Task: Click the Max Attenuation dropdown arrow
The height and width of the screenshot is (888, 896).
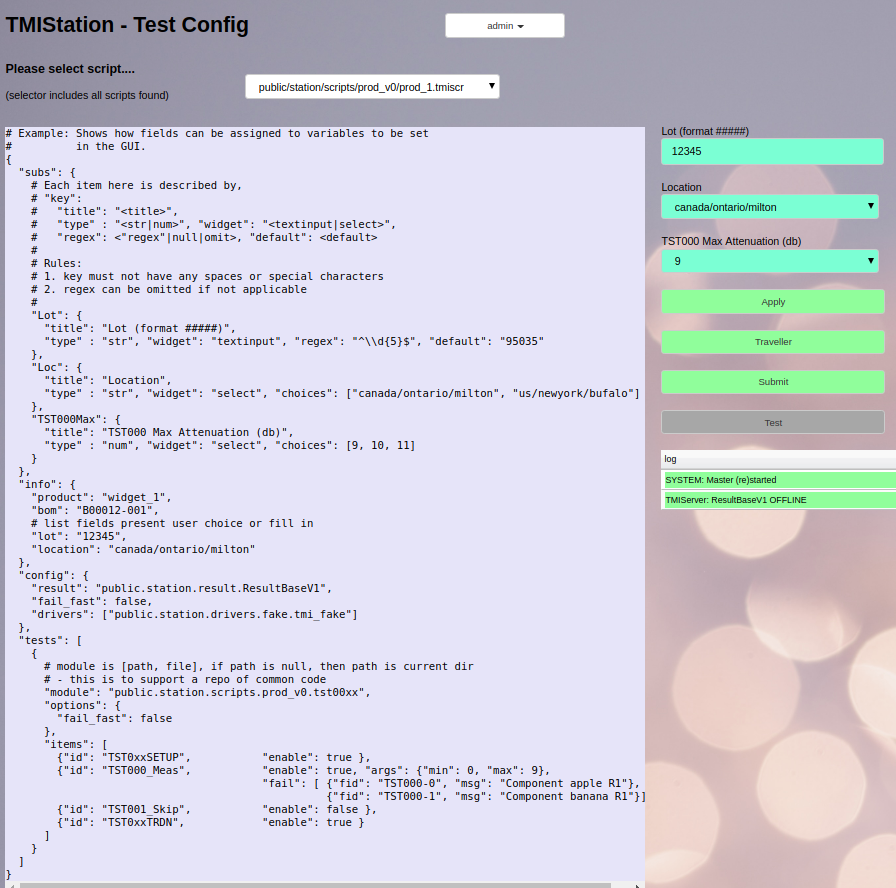Action: [x=871, y=261]
